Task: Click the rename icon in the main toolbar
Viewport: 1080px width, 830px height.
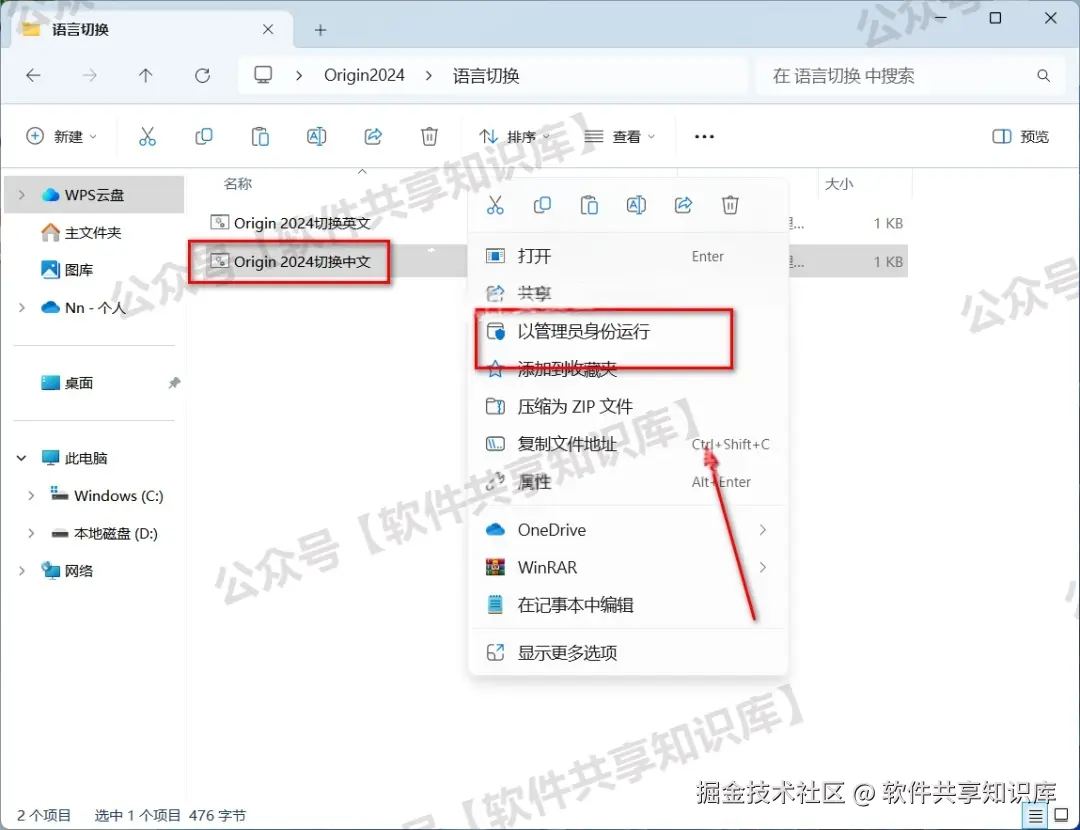Action: [316, 136]
